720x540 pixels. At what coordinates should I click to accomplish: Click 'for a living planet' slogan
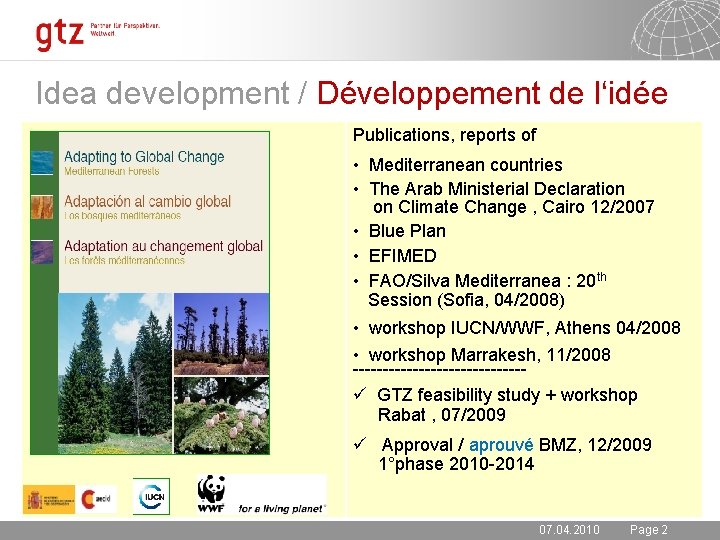[282, 508]
